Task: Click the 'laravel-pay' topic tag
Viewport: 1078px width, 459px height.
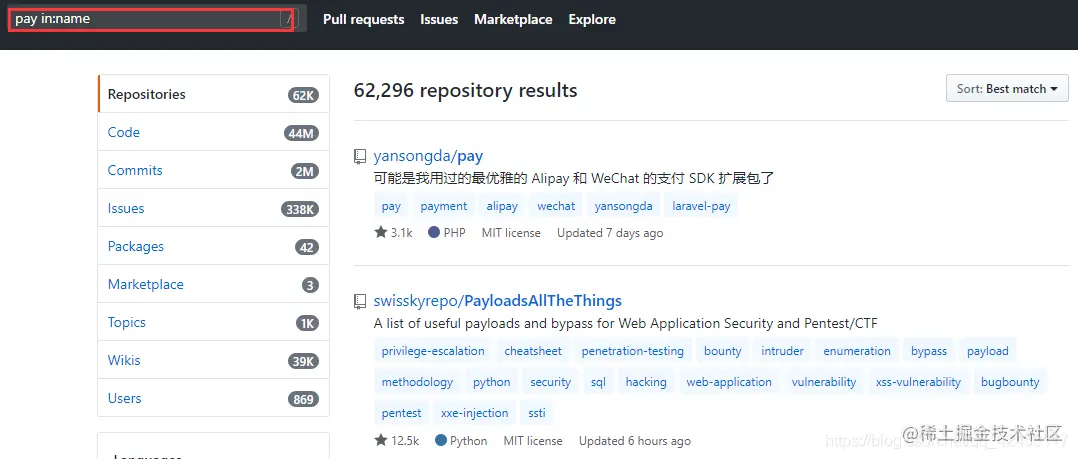Action: 701,206
